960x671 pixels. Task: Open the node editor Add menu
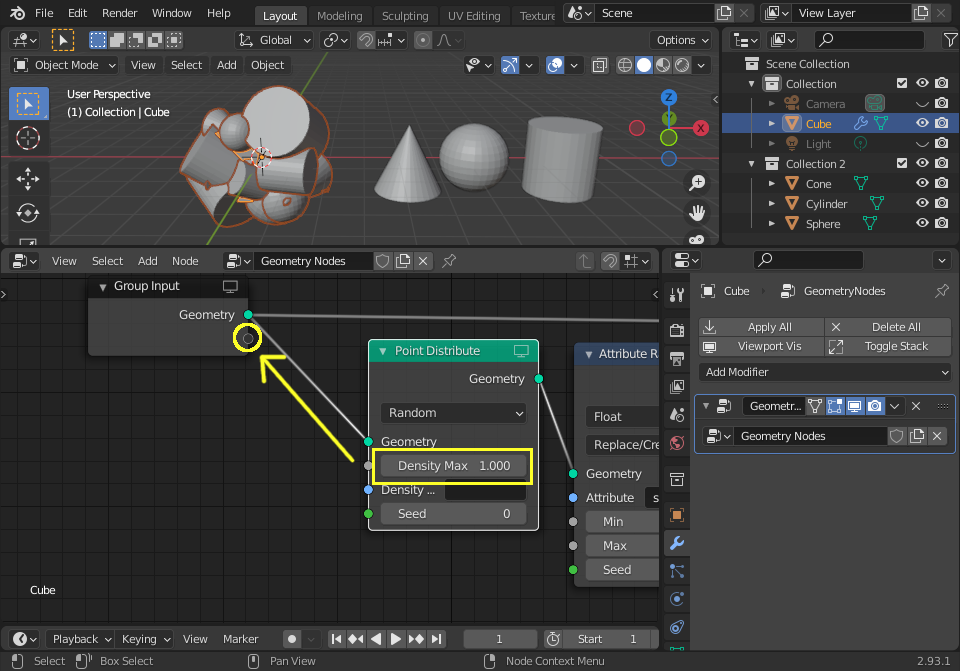[x=148, y=261]
